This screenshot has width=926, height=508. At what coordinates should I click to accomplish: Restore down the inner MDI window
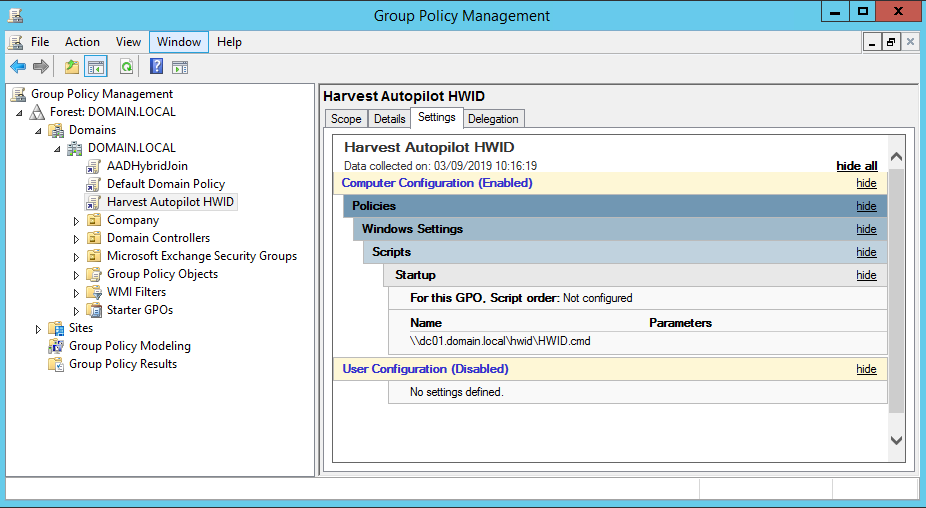tap(891, 42)
